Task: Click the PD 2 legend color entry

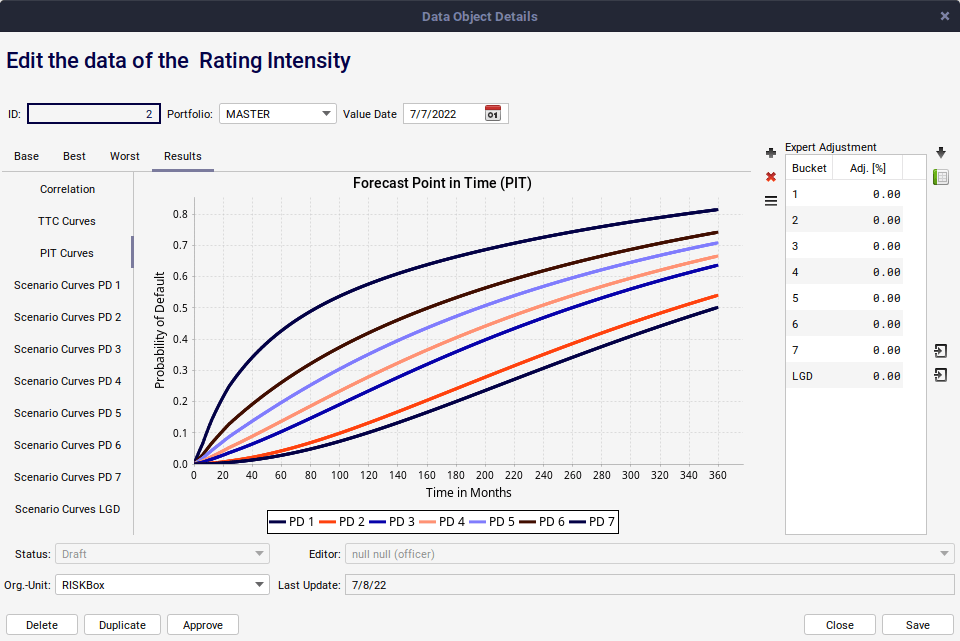Action: tap(342, 522)
